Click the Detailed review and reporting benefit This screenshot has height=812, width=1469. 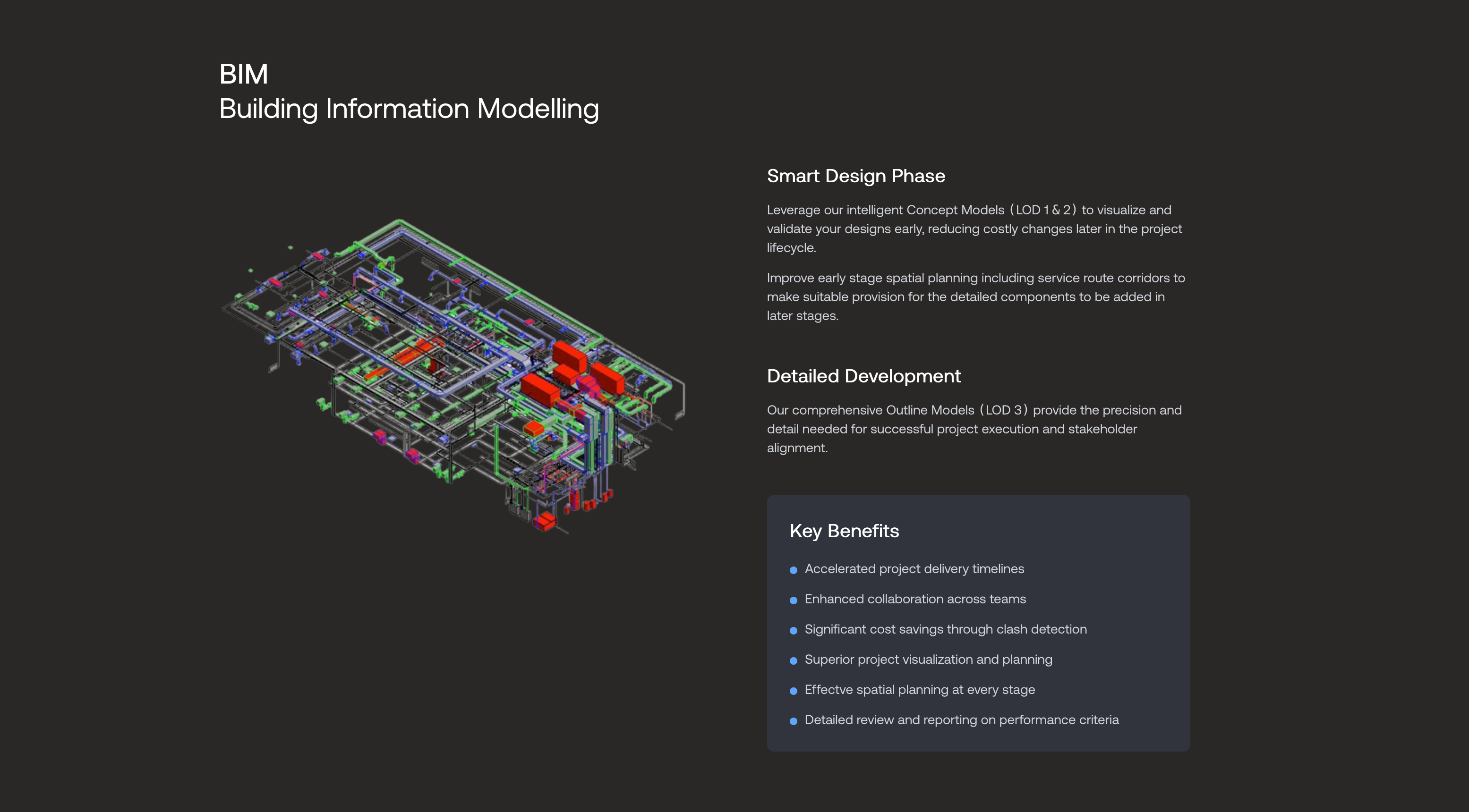(x=961, y=720)
